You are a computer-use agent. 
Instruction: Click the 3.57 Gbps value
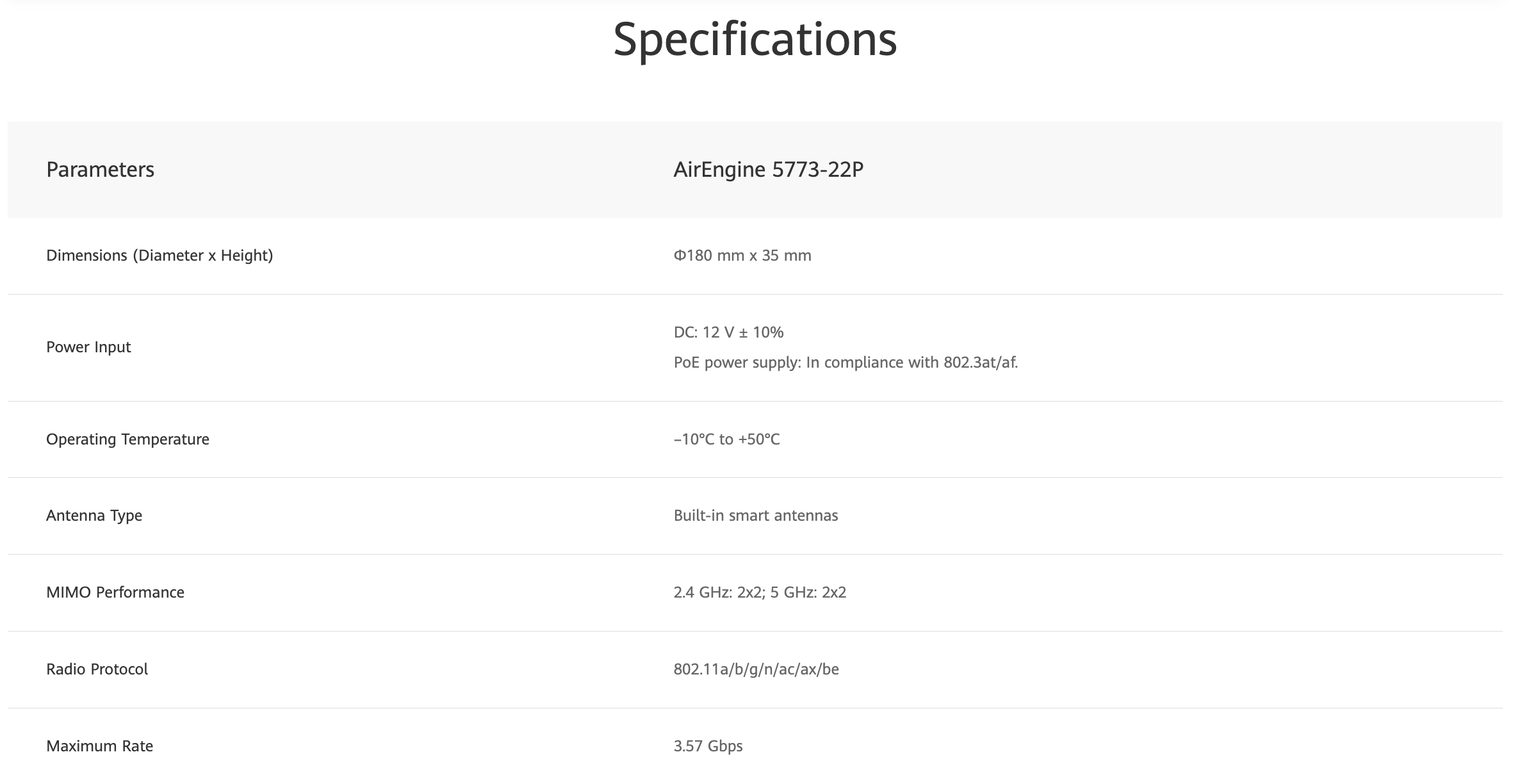click(x=708, y=746)
